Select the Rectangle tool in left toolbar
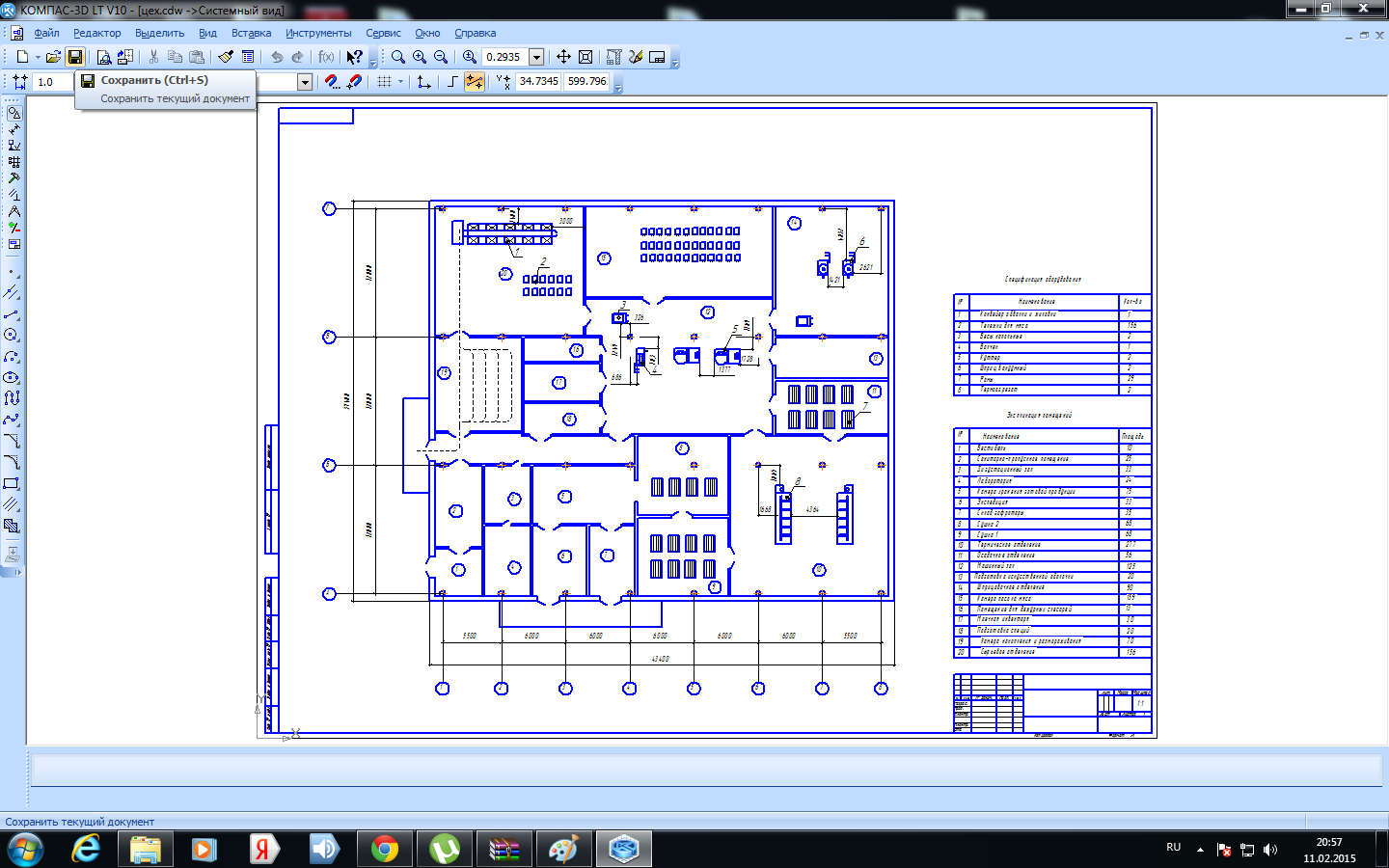 [x=12, y=483]
